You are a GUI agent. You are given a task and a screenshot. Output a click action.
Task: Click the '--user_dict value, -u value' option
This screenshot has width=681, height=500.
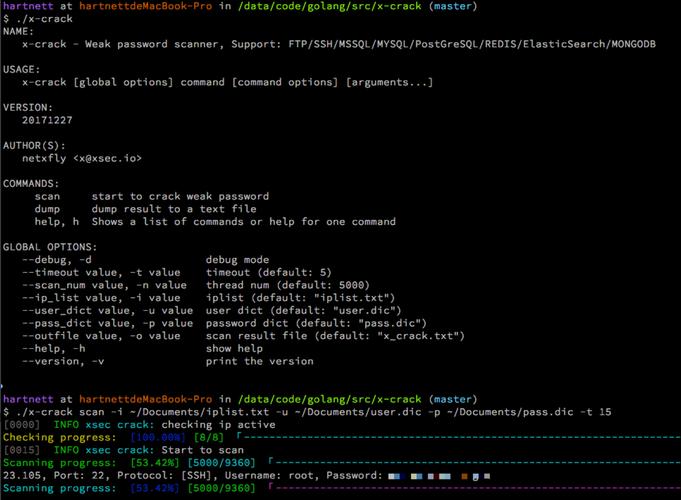(x=108, y=311)
